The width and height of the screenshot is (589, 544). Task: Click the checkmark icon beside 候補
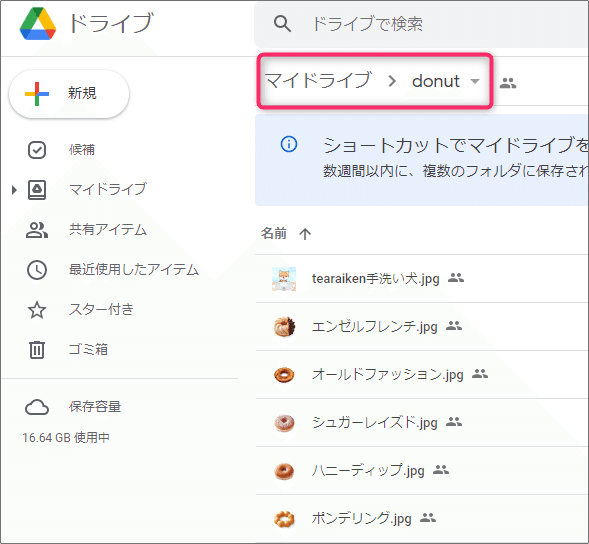(x=37, y=150)
